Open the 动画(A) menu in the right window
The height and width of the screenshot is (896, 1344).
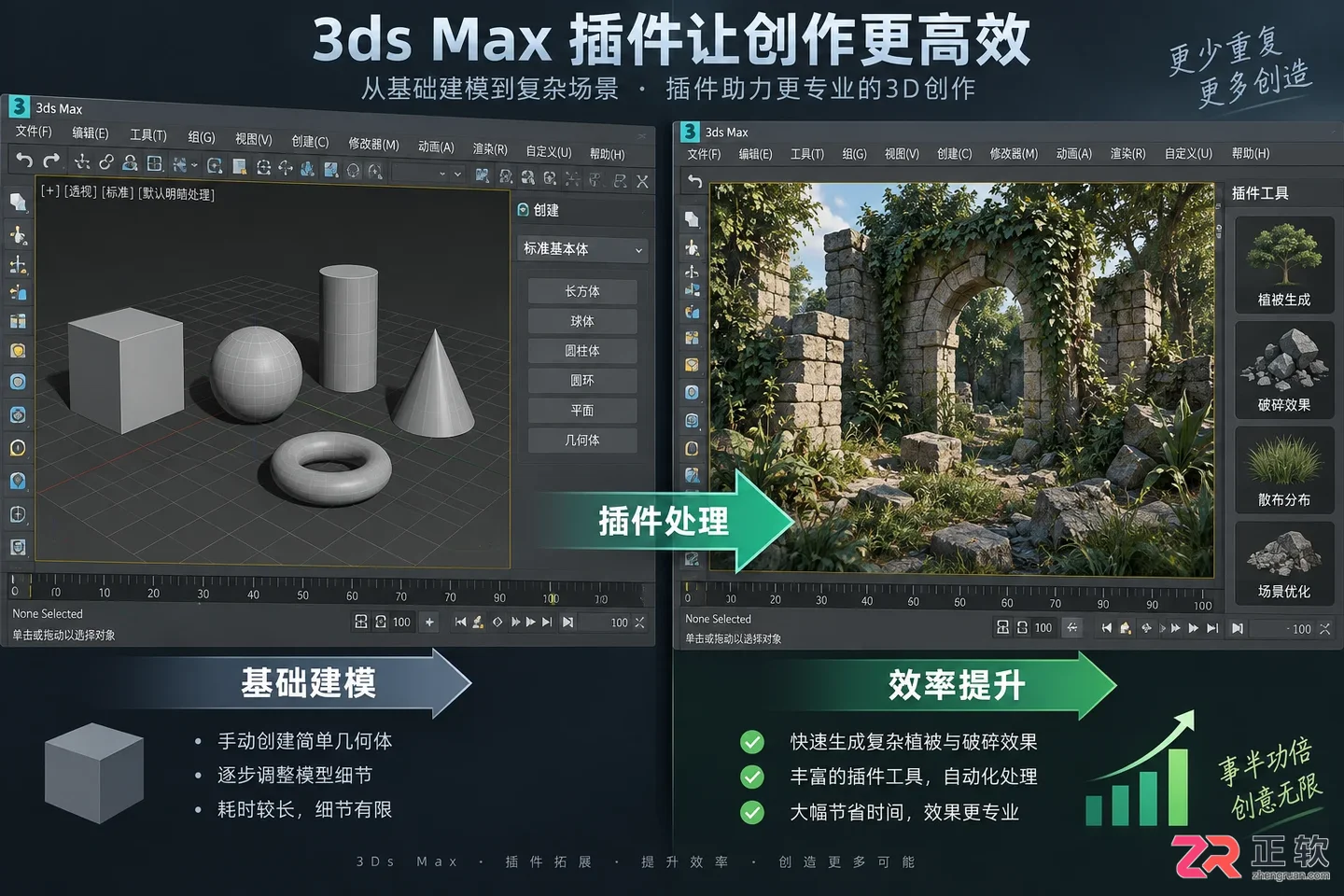click(x=1073, y=153)
